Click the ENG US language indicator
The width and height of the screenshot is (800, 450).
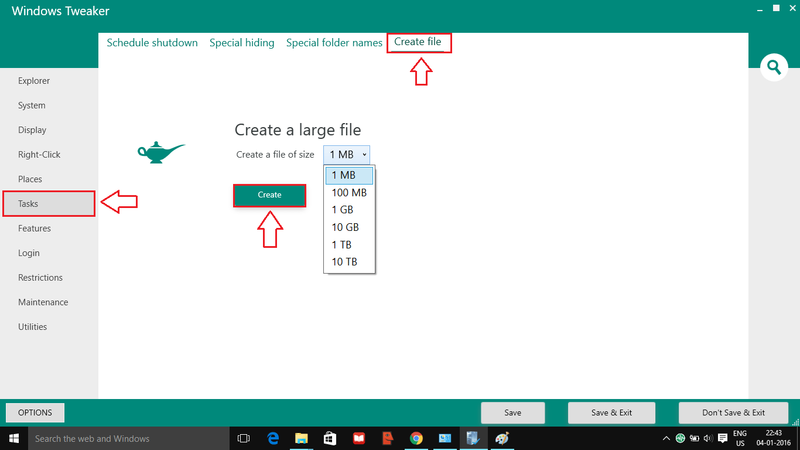tap(740, 438)
